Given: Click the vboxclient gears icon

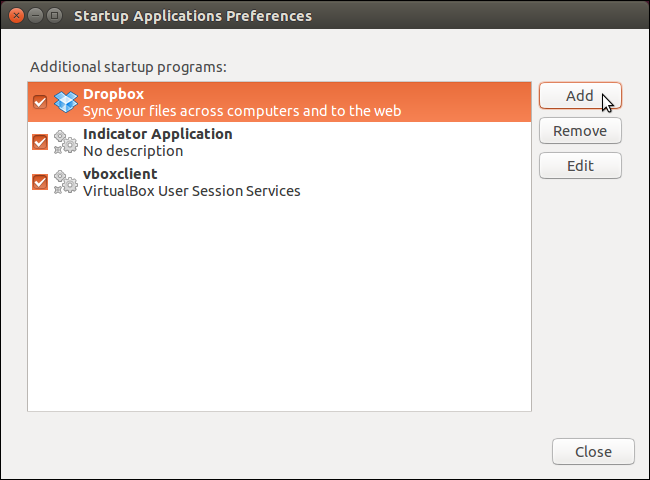Looking at the screenshot, I should coord(65,182).
